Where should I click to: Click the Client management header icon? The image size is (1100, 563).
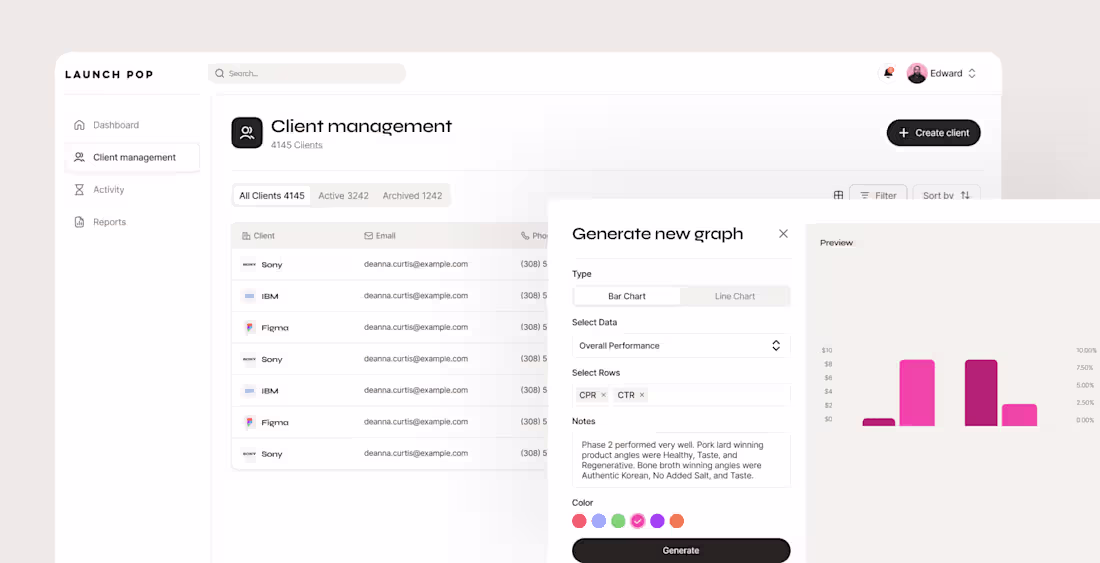[247, 133]
